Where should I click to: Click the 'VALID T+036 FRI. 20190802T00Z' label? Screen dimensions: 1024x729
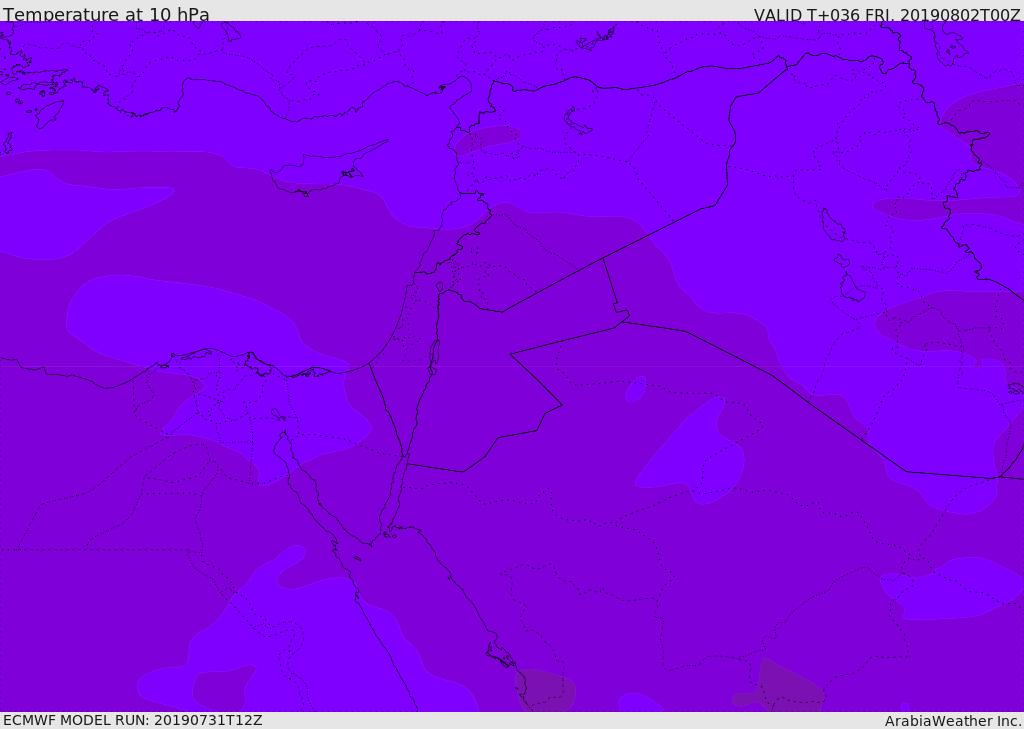[887, 14]
